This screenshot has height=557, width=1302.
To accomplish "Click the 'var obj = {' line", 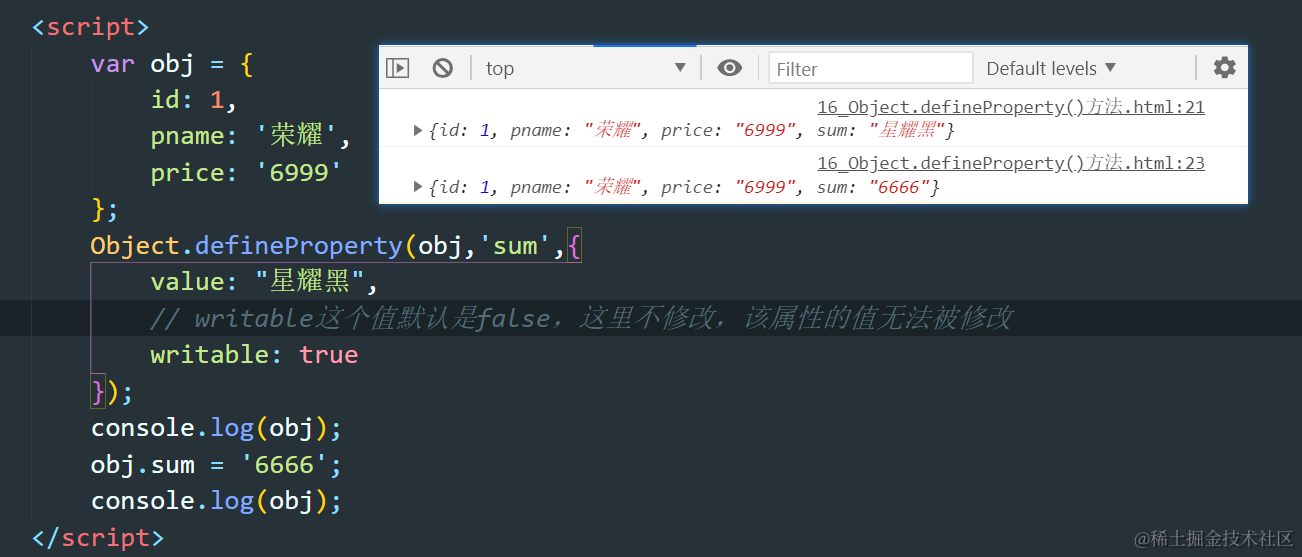I will [x=172, y=64].
